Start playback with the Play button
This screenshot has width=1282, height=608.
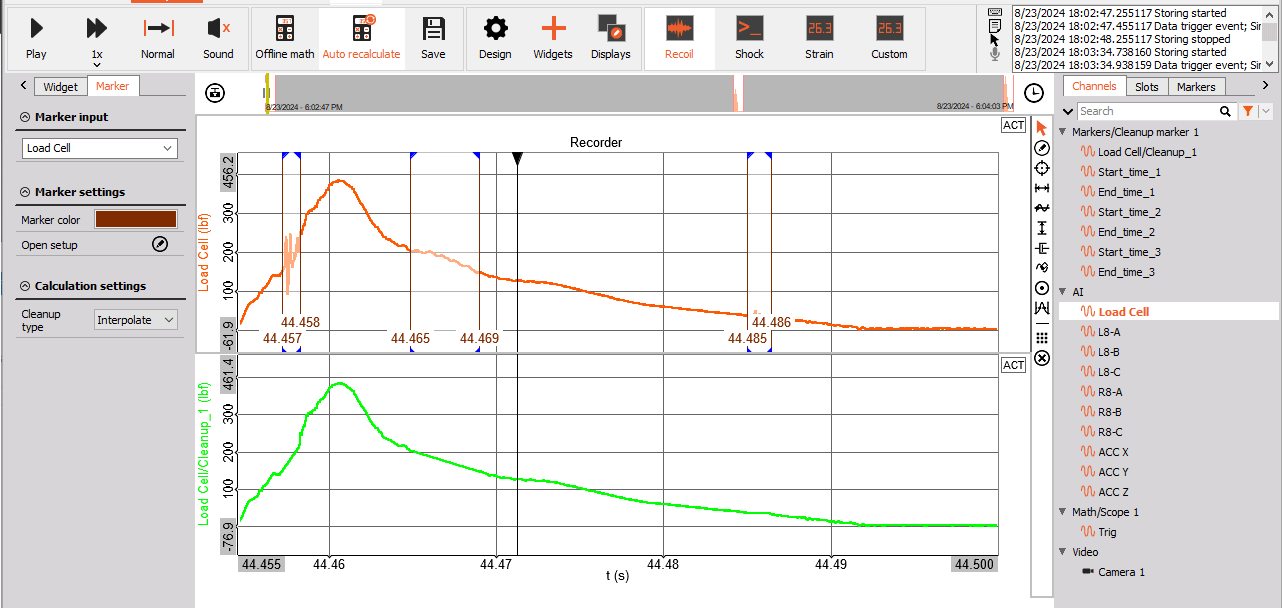tap(36, 38)
